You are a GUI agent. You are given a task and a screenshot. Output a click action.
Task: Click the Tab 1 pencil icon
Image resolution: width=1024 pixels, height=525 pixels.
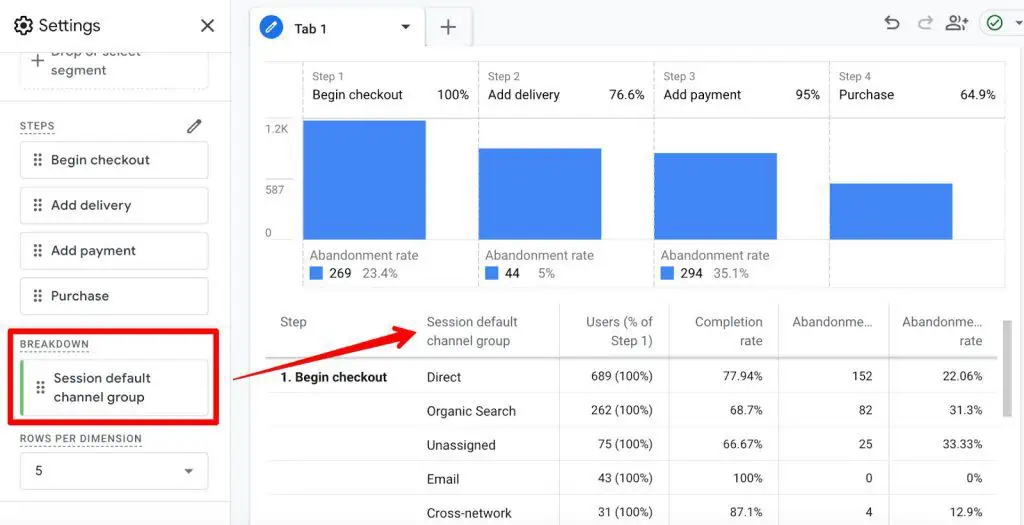click(x=271, y=28)
